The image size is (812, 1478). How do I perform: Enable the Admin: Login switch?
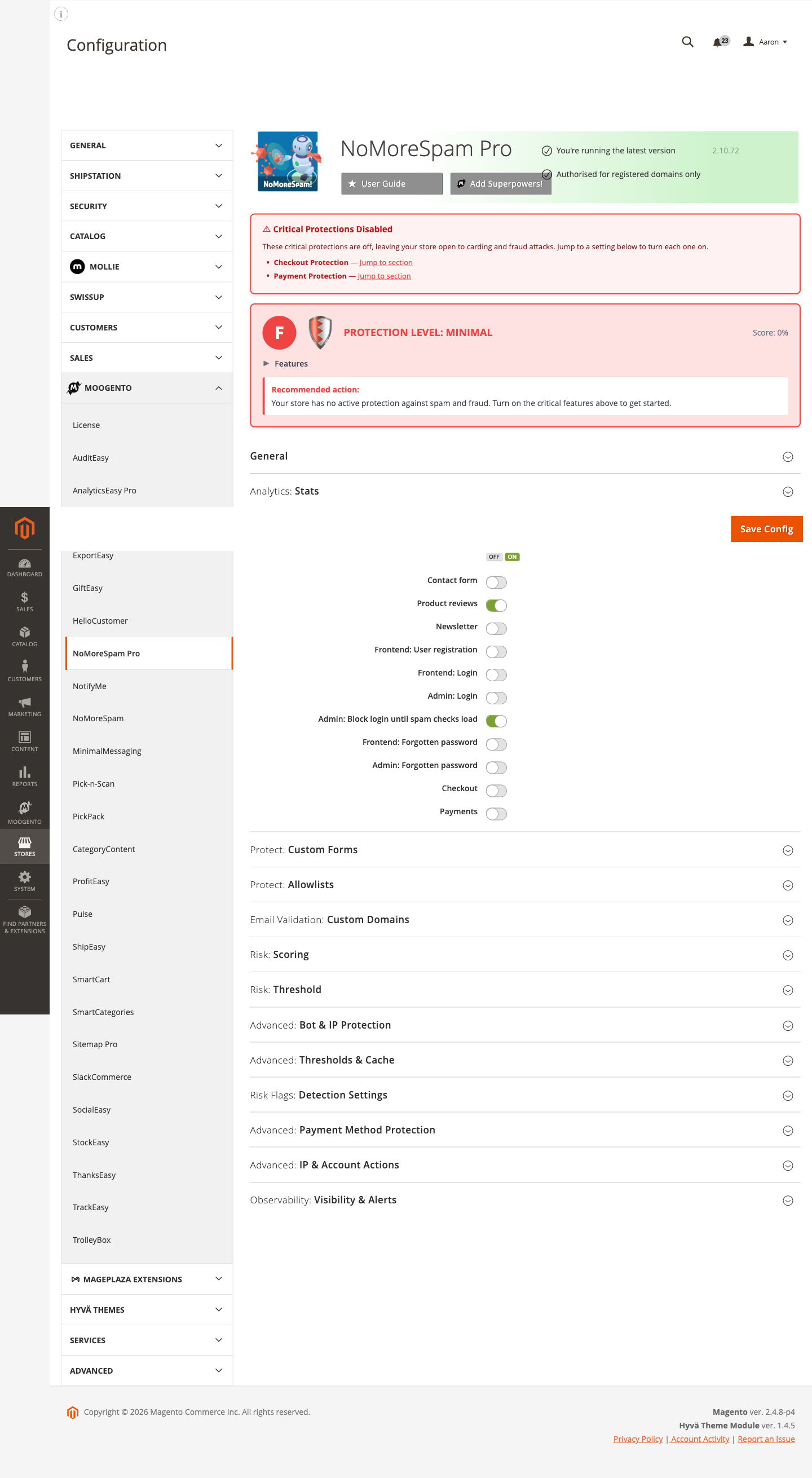[x=496, y=698]
